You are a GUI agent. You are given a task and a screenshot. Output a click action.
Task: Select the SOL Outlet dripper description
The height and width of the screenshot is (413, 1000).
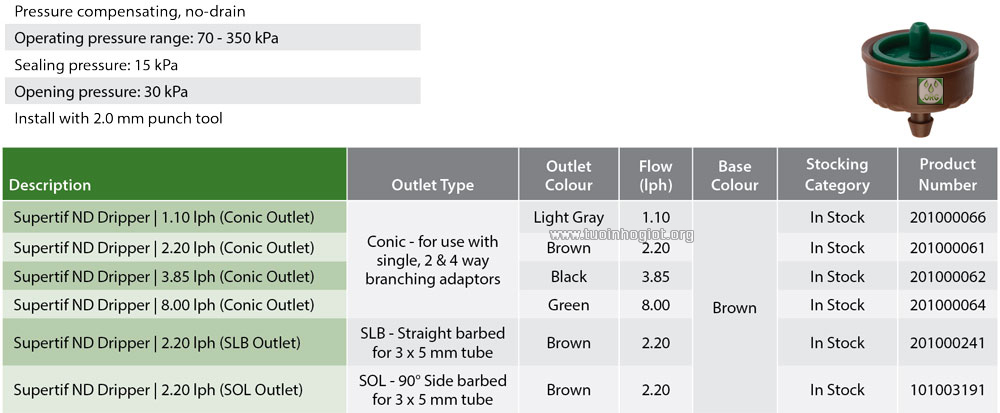click(158, 389)
